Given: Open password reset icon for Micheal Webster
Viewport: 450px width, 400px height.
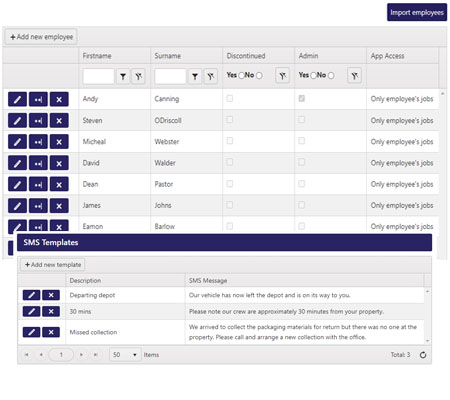Looking at the screenshot, I should (38, 142).
